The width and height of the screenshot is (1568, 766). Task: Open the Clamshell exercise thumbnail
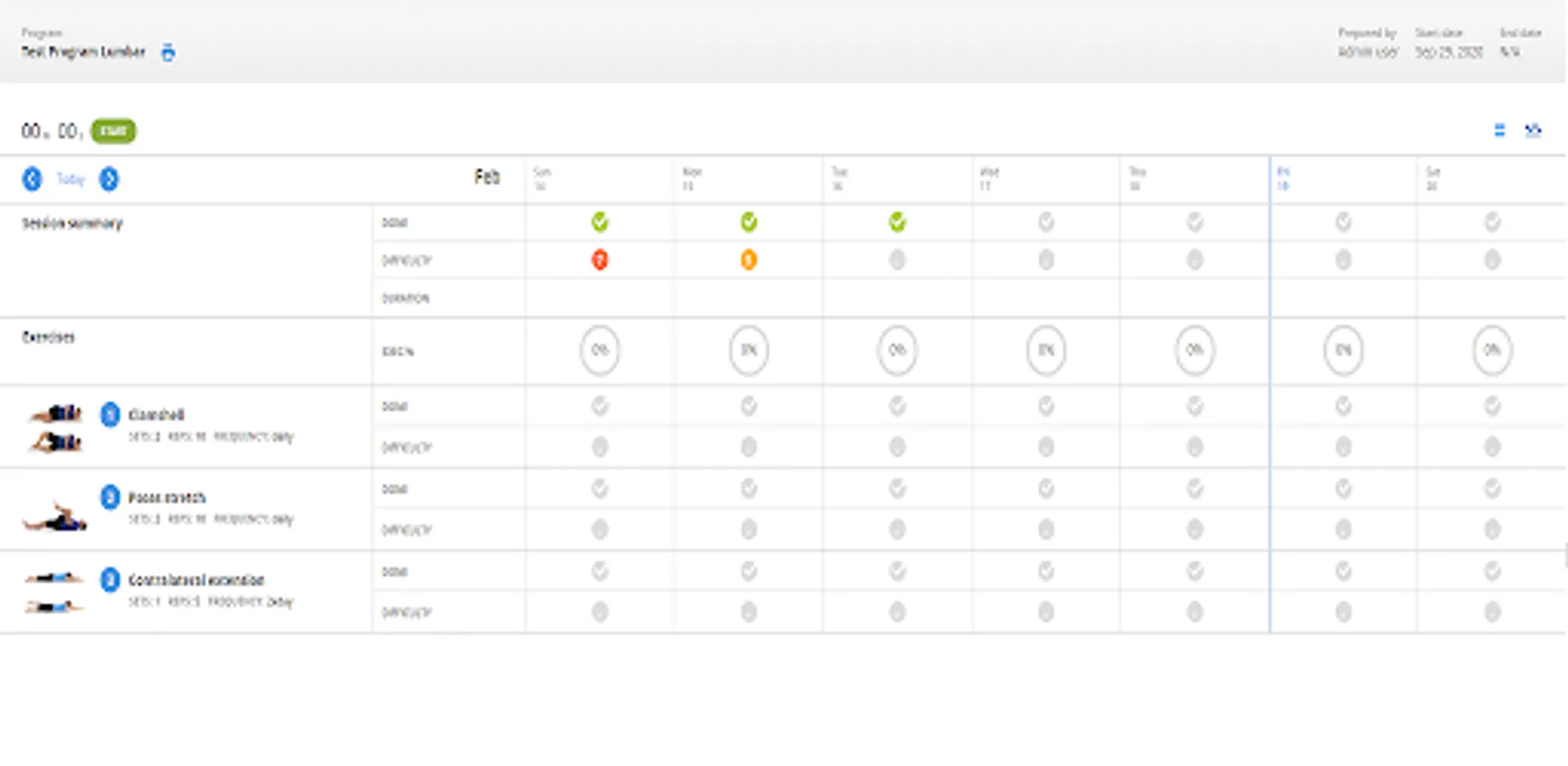(55, 427)
